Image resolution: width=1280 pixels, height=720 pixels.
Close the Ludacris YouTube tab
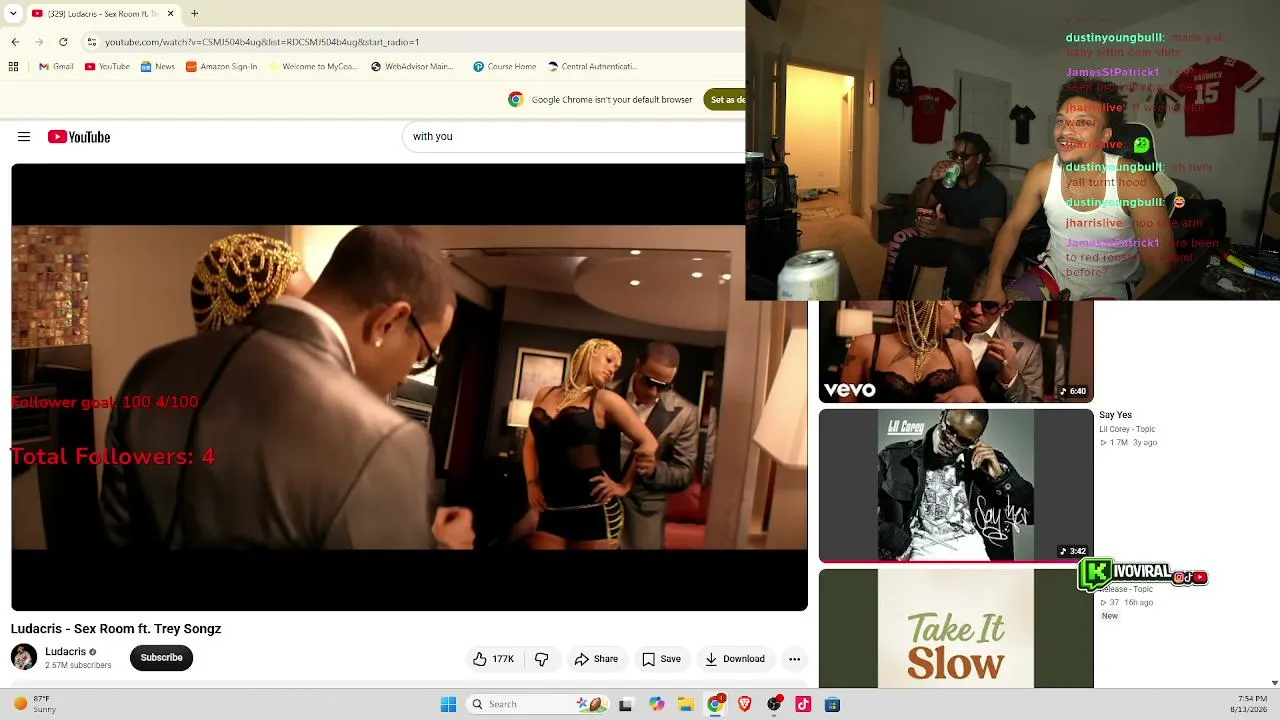pos(170,14)
